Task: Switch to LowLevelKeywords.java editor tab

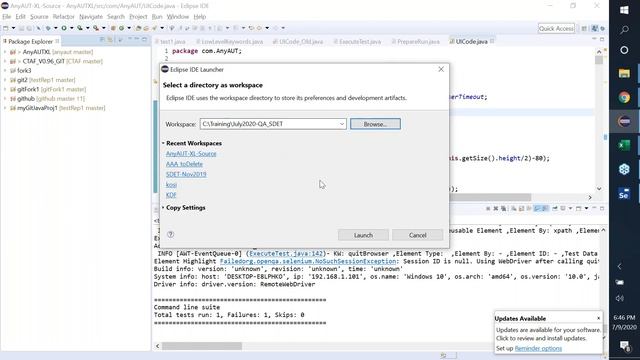Action: [x=232, y=42]
